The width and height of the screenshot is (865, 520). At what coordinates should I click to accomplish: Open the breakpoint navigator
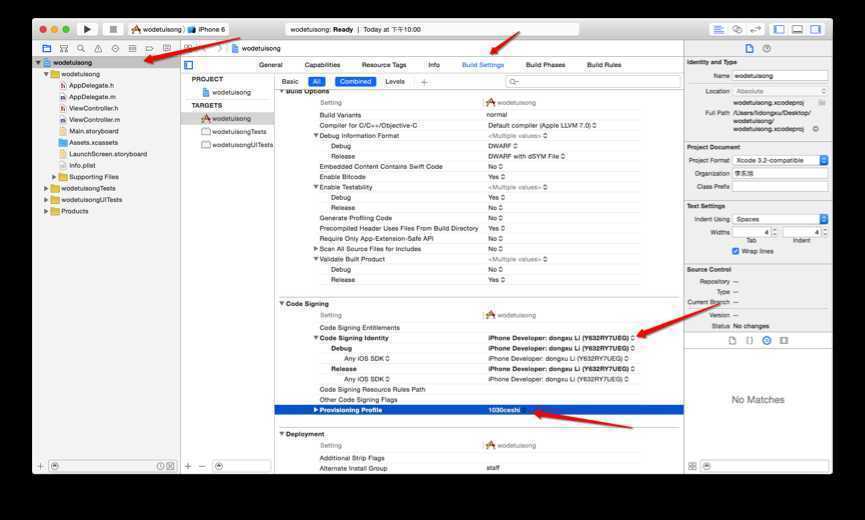tap(149, 49)
